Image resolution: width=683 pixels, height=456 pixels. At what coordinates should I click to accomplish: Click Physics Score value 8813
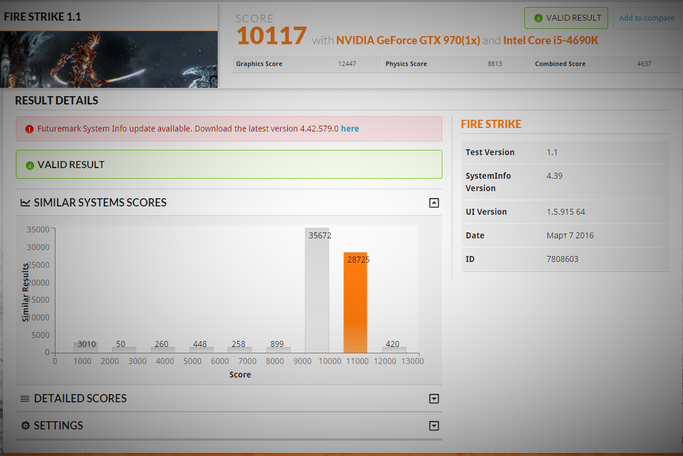(x=495, y=64)
